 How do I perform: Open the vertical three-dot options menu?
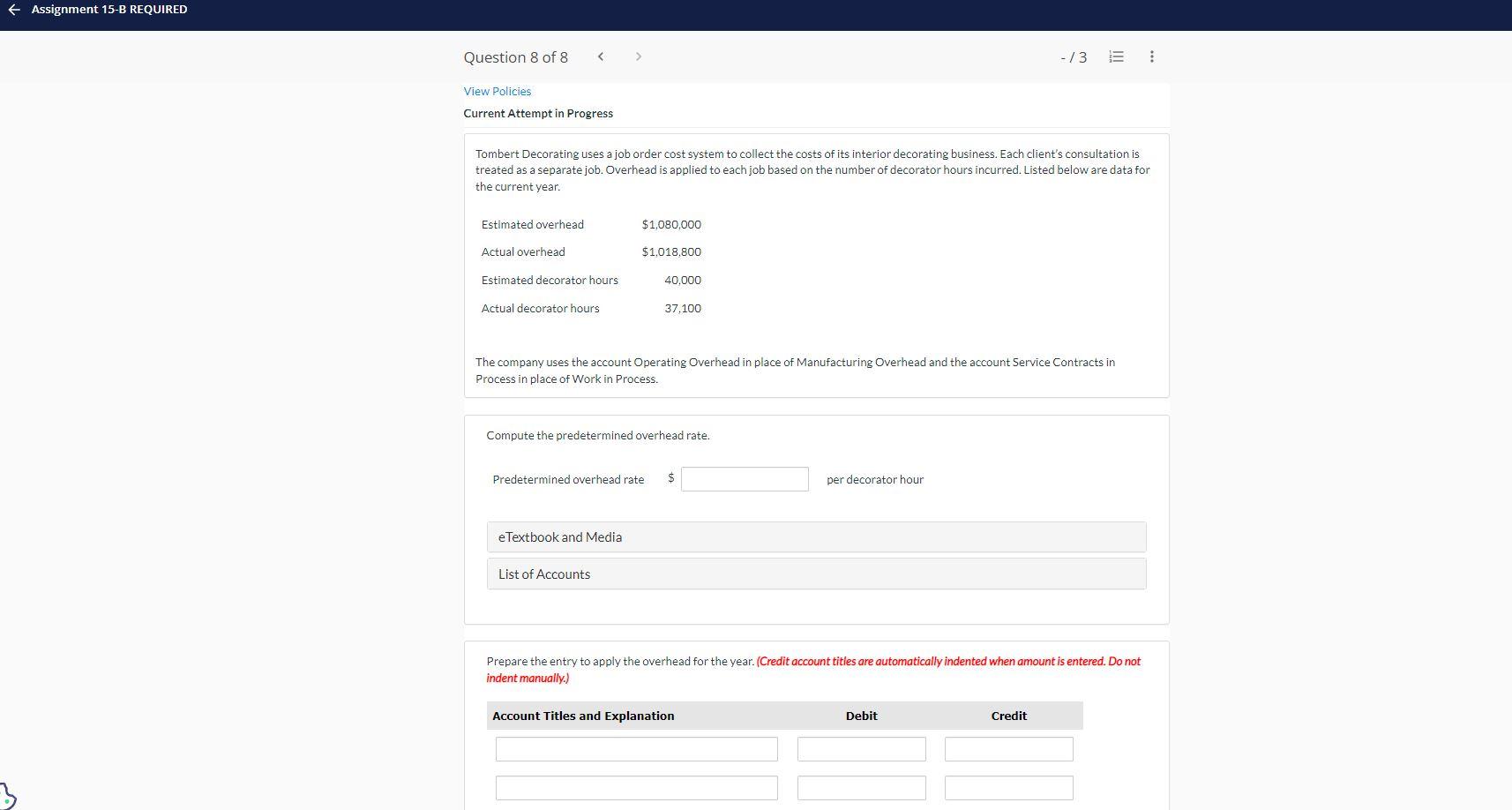tap(1150, 56)
